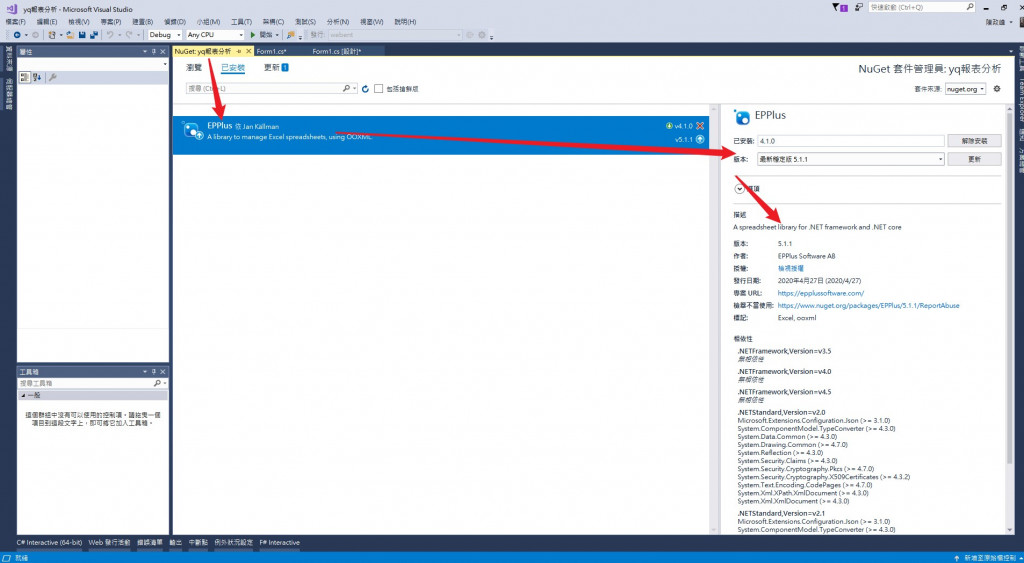Toggle the include prerelease checkbox
The image size is (1024, 563).
pyautogui.click(x=378, y=89)
